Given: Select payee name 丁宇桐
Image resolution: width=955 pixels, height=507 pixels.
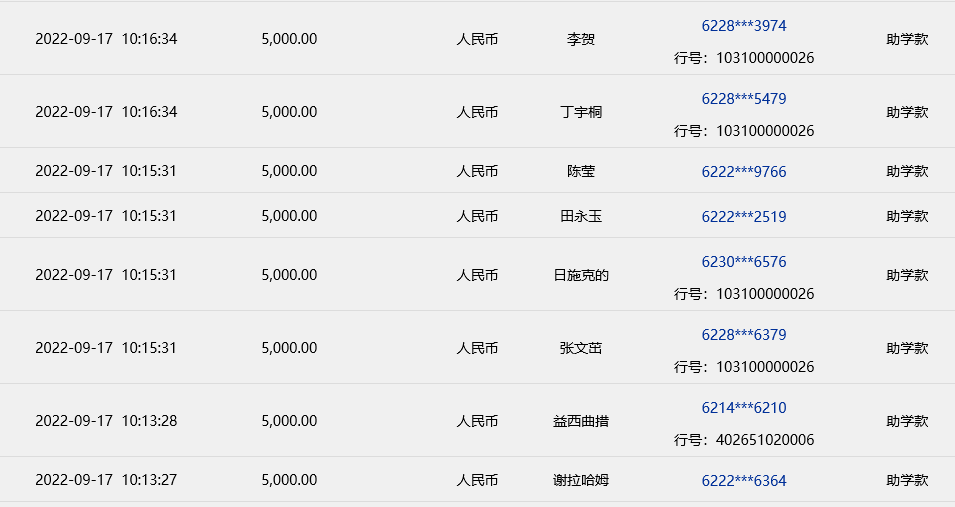Looking at the screenshot, I should click(581, 112).
